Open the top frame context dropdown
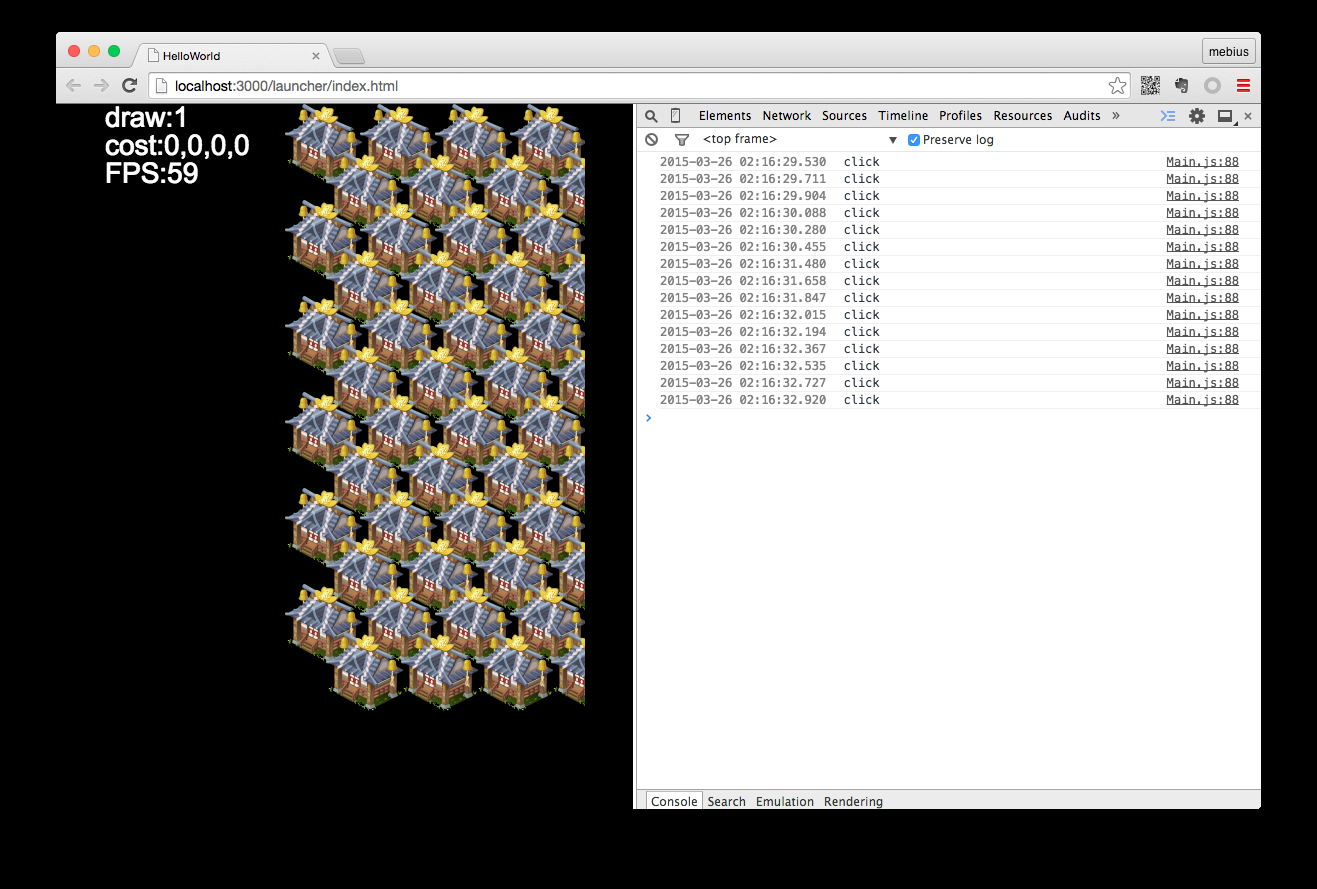 [x=800, y=140]
